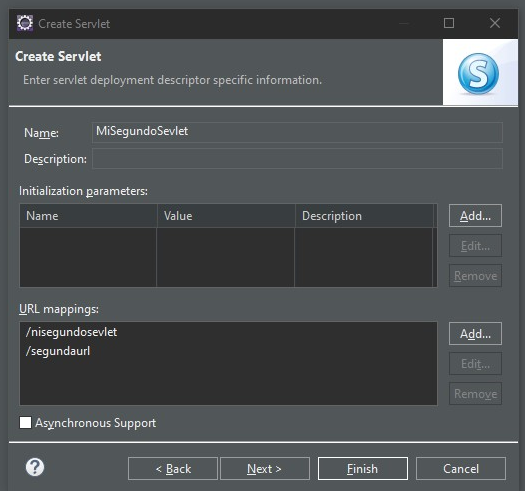
Task: Select the /nisegundosevlet URL mapping
Action: pyautogui.click(x=71, y=332)
